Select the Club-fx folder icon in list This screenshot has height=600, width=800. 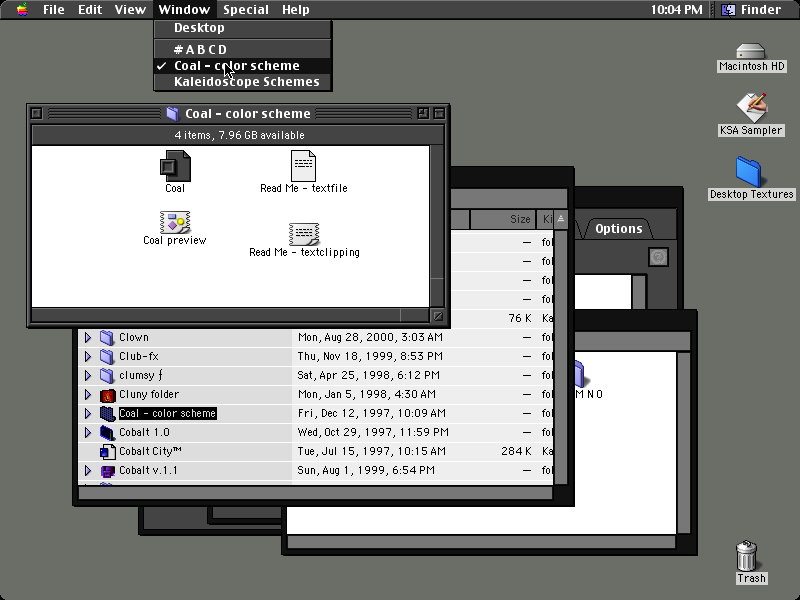[107, 356]
